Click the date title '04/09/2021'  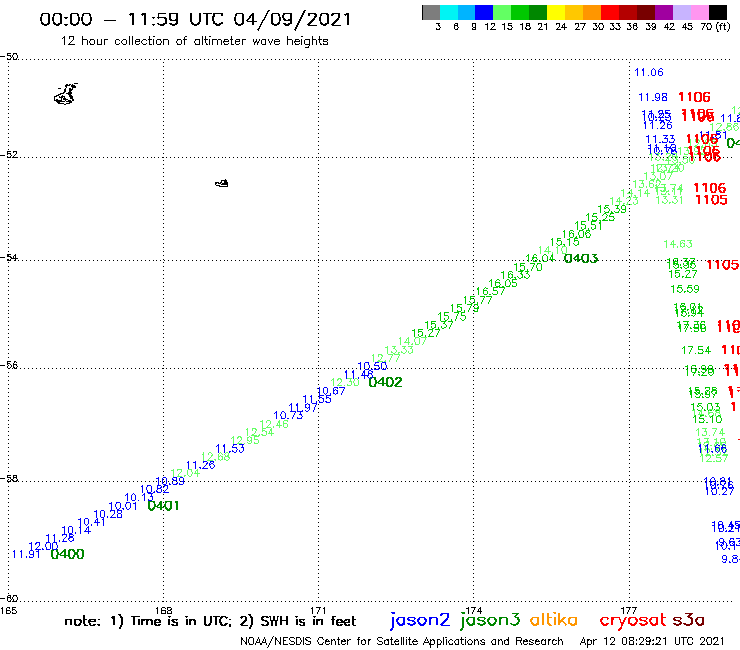(292, 20)
